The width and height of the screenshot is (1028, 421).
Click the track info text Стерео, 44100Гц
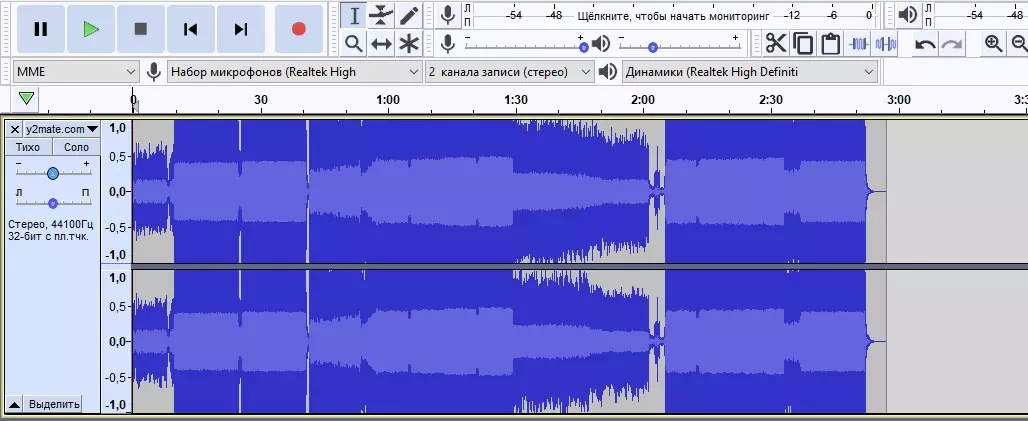(x=51, y=224)
